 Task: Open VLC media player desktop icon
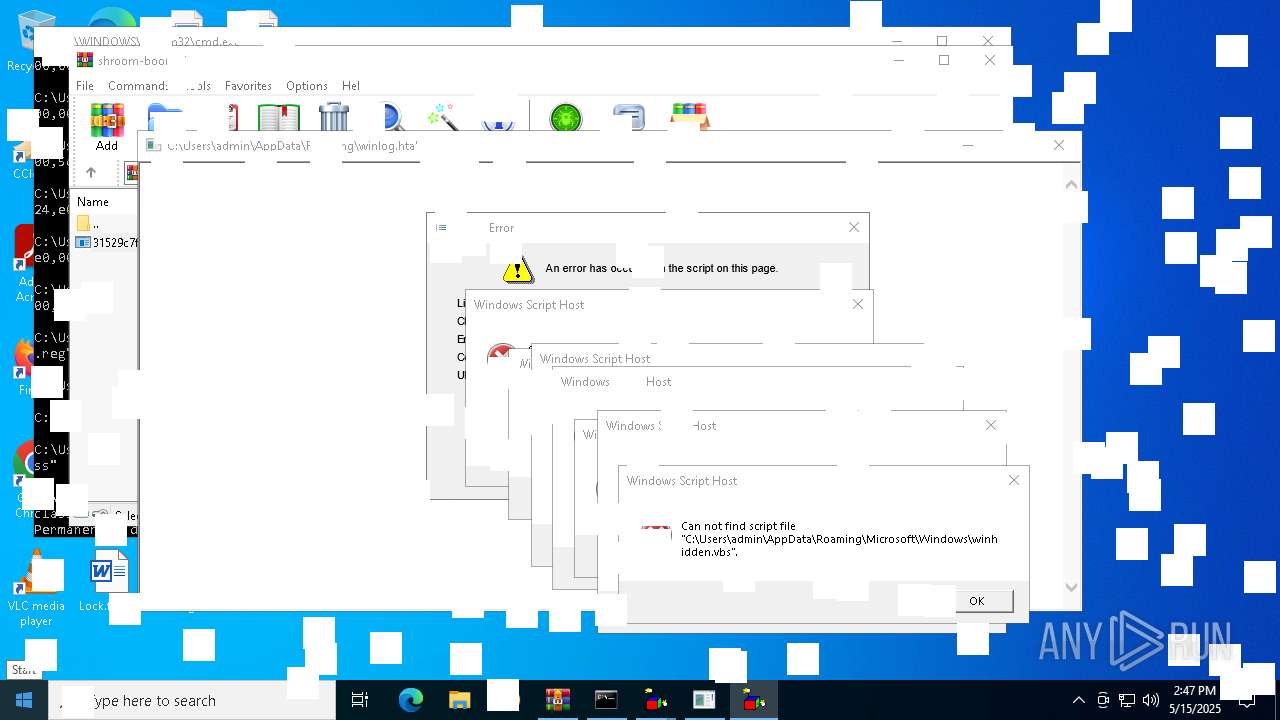tap(36, 590)
